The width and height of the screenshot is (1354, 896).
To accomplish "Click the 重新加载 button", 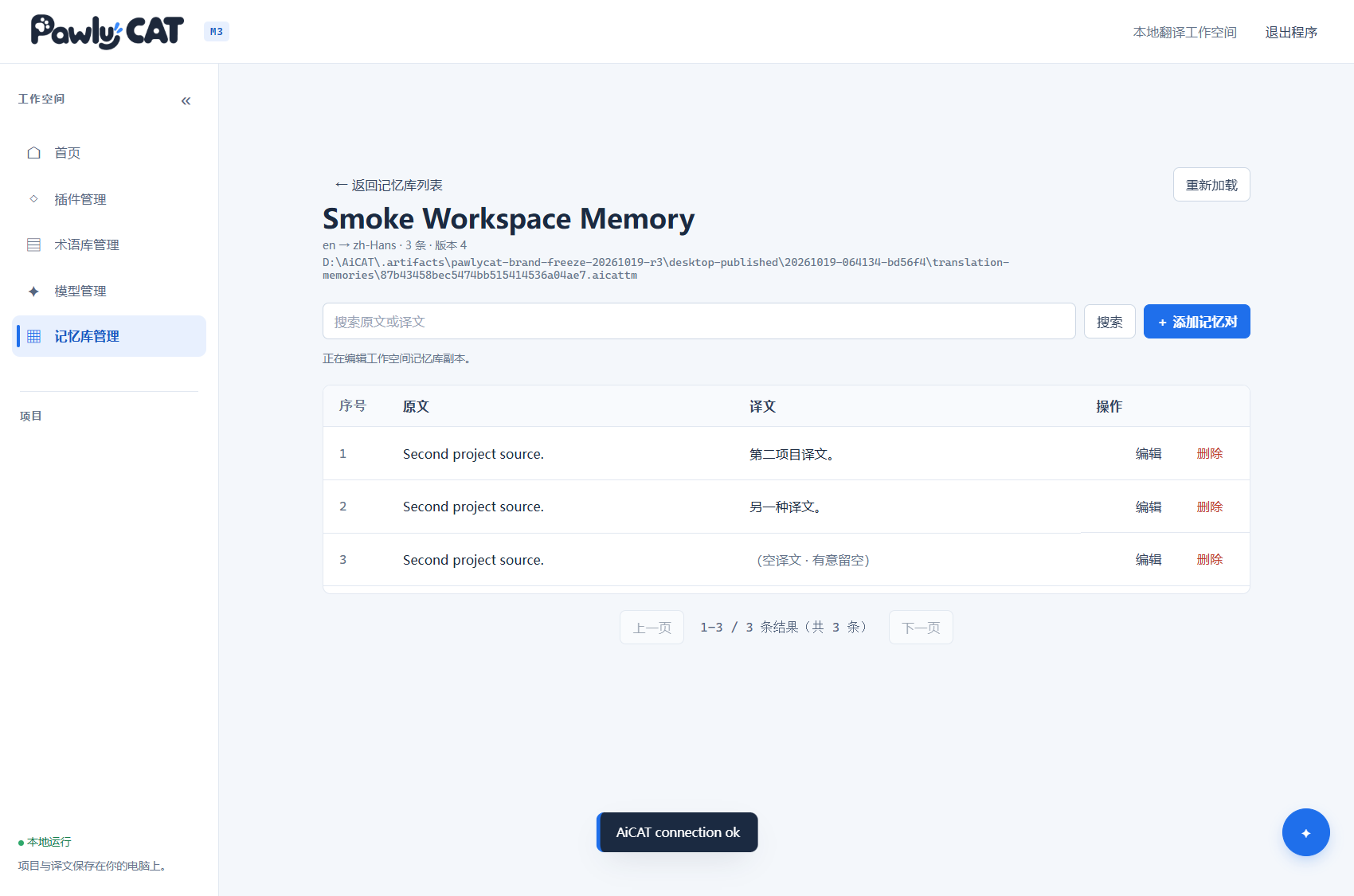I will [x=1211, y=185].
